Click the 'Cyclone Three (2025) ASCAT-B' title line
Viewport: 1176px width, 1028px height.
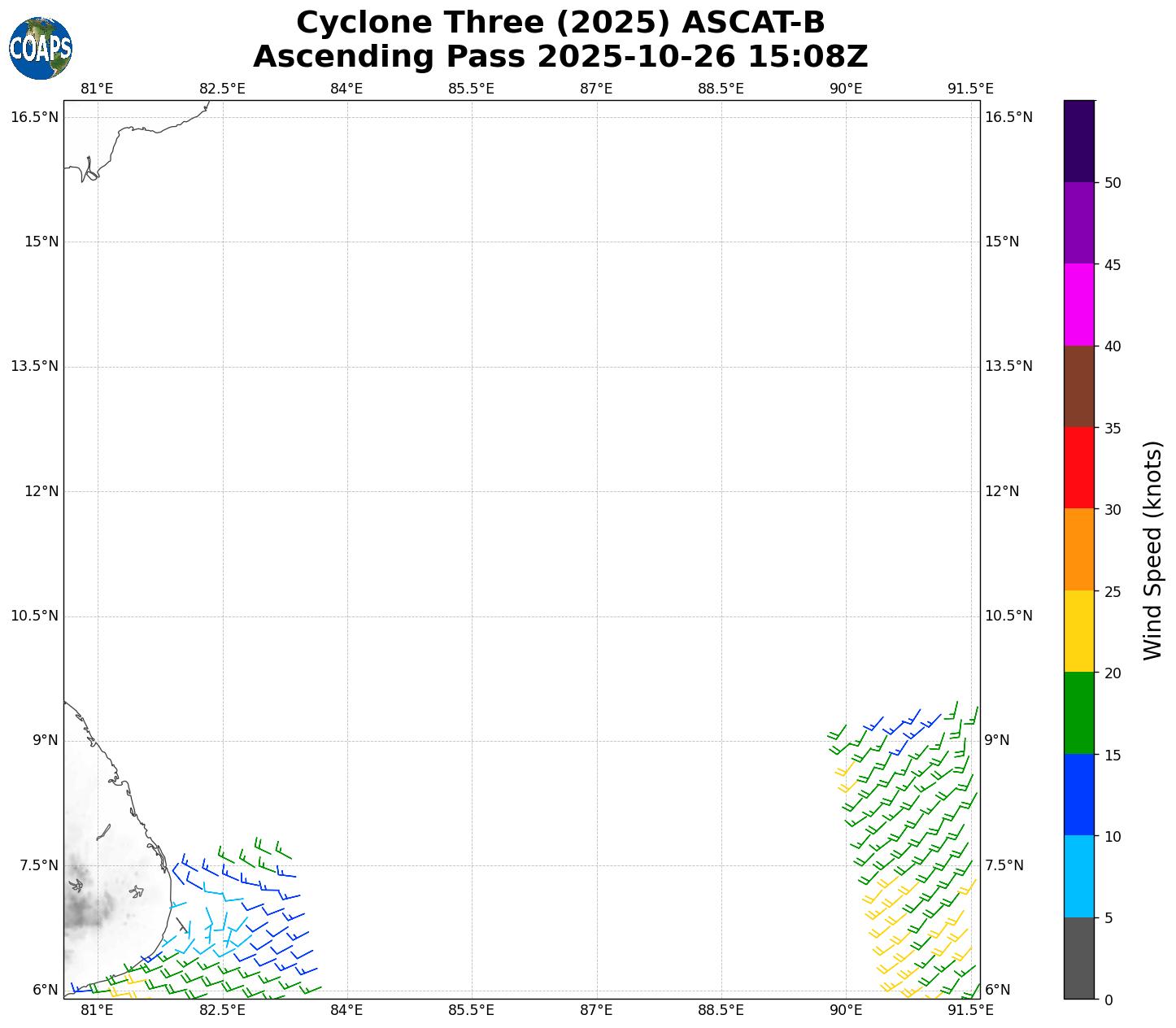click(560, 23)
